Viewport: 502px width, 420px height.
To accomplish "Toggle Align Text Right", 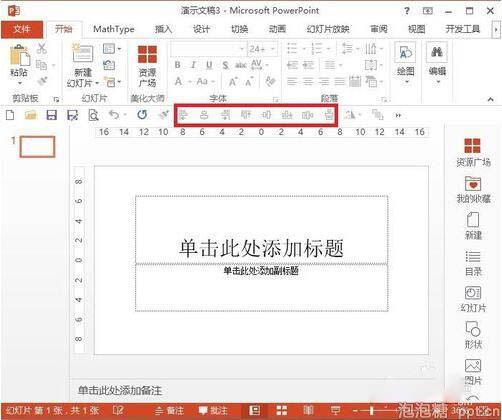I will (x=323, y=81).
